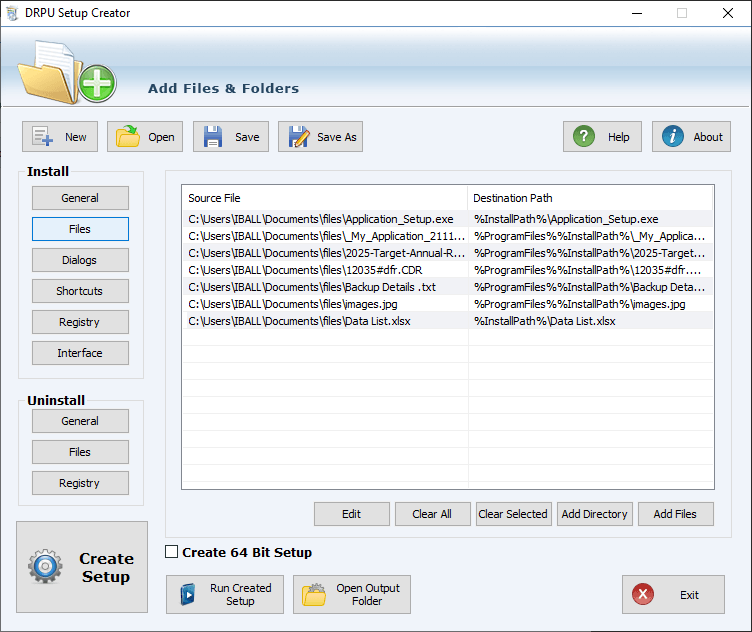
Task: Click destination path for 2025-Target... entry
Action: point(590,253)
